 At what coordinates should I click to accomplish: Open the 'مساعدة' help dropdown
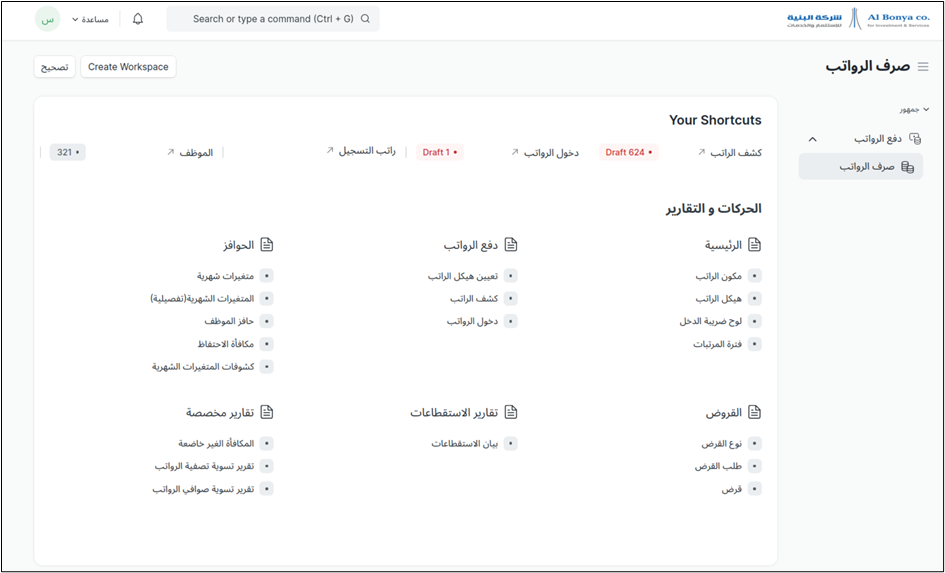coord(91,19)
